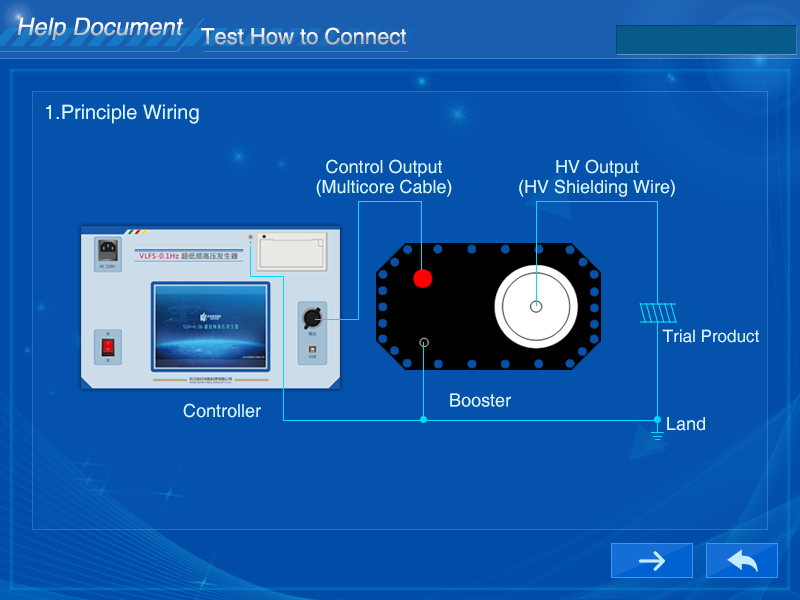Click the AC 220V power socket
The height and width of the screenshot is (600, 800).
pos(109,250)
